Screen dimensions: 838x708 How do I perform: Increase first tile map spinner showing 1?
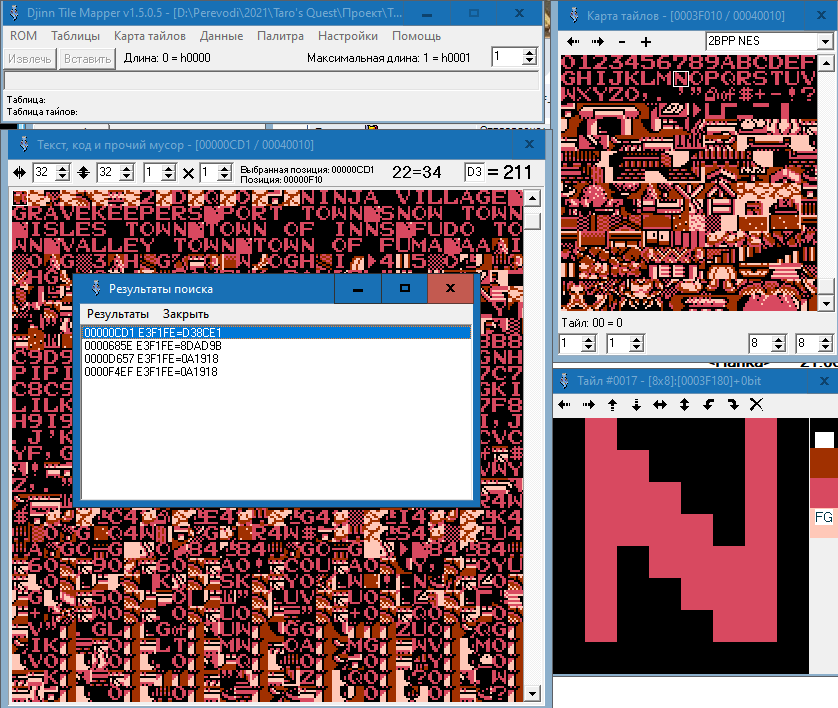pyautogui.click(x=589, y=339)
